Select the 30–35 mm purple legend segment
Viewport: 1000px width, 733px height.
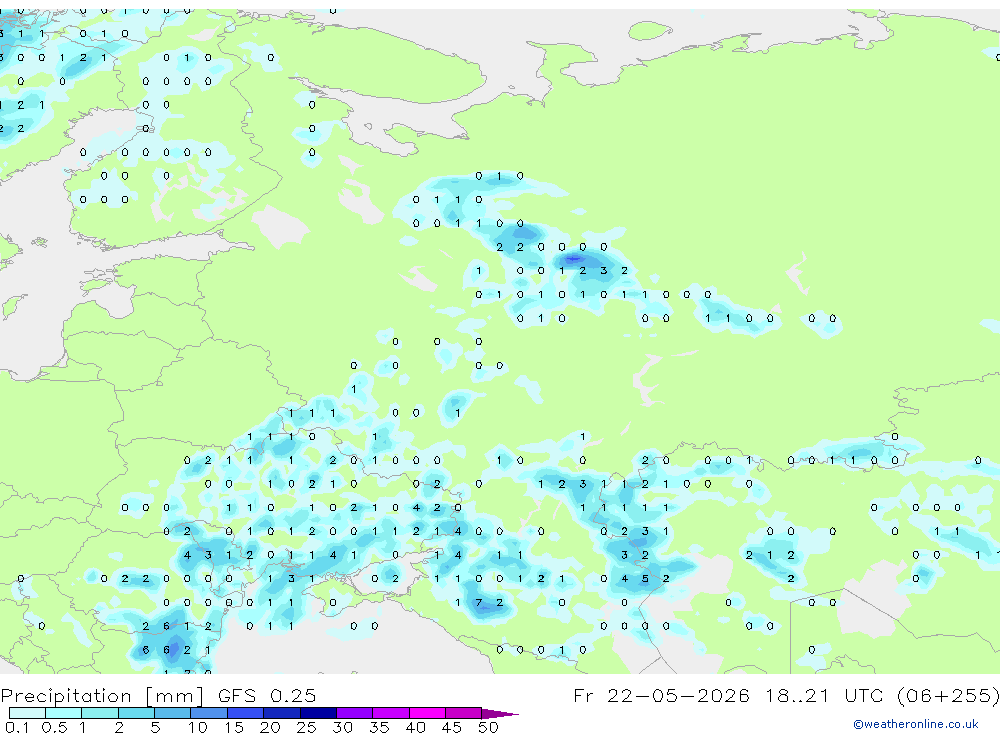(x=354, y=713)
